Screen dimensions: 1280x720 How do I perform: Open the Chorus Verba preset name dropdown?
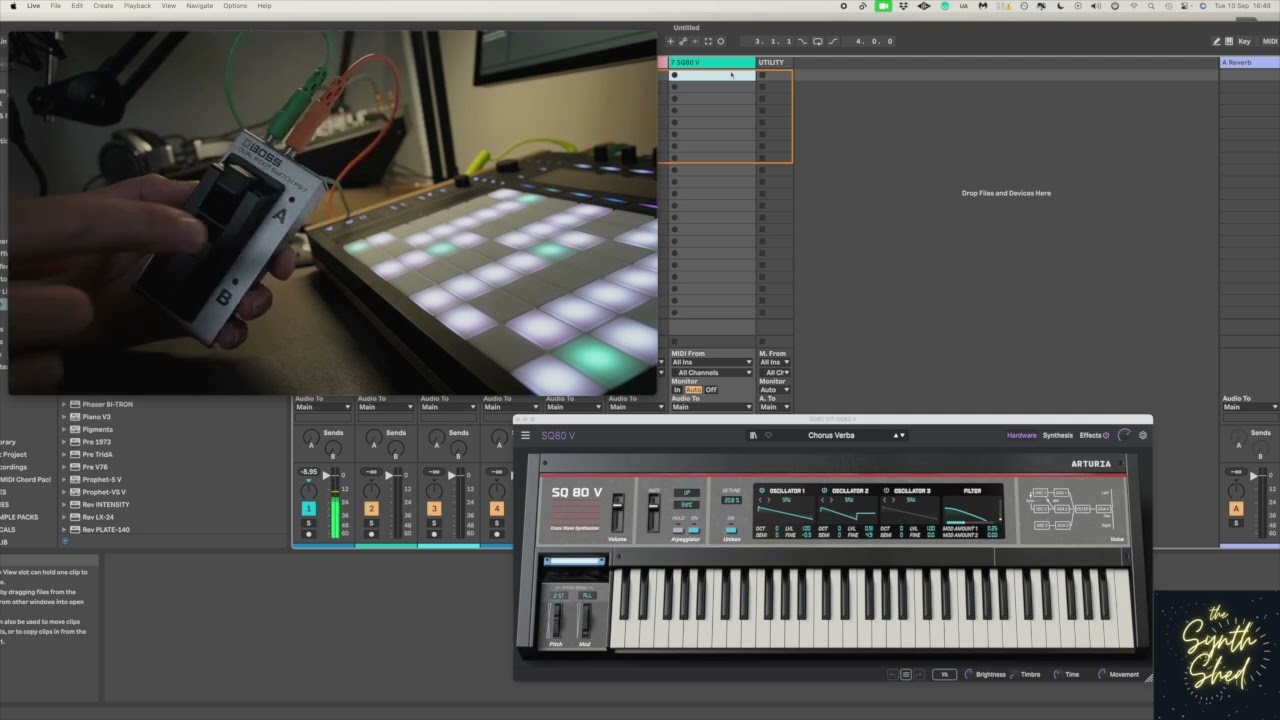click(x=831, y=435)
